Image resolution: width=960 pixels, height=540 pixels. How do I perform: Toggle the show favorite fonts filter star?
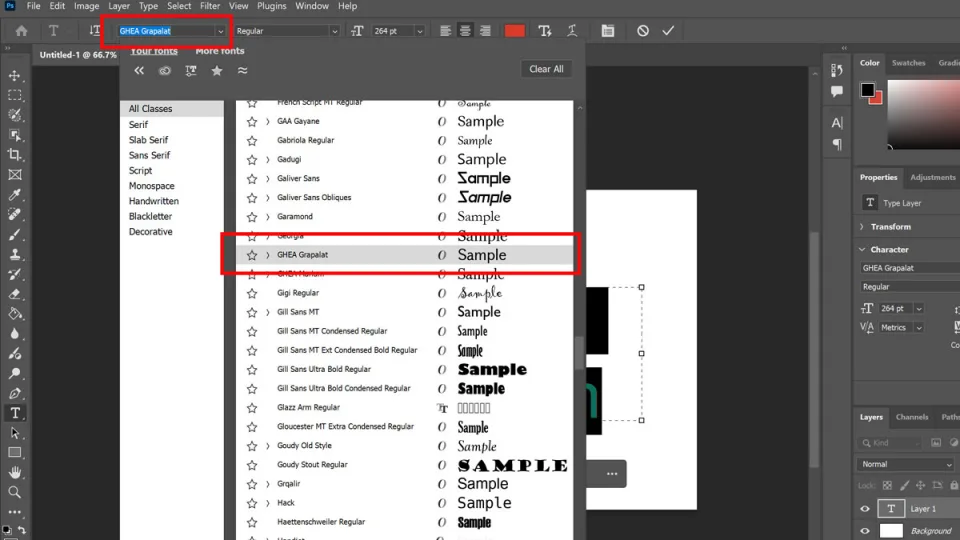tap(217, 70)
